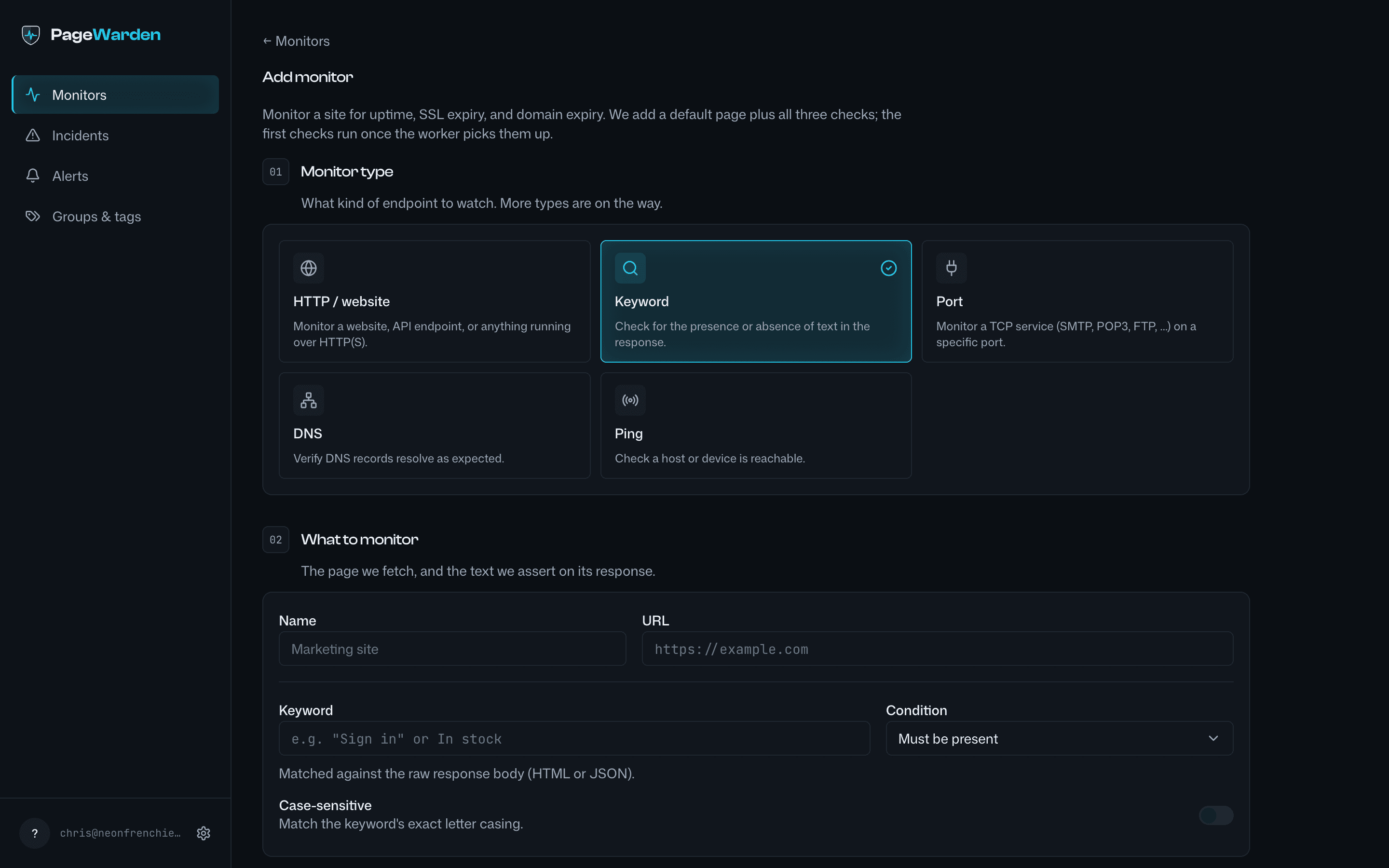This screenshot has height=868, width=1389.
Task: Select the Ping monitor type card
Action: click(756, 425)
